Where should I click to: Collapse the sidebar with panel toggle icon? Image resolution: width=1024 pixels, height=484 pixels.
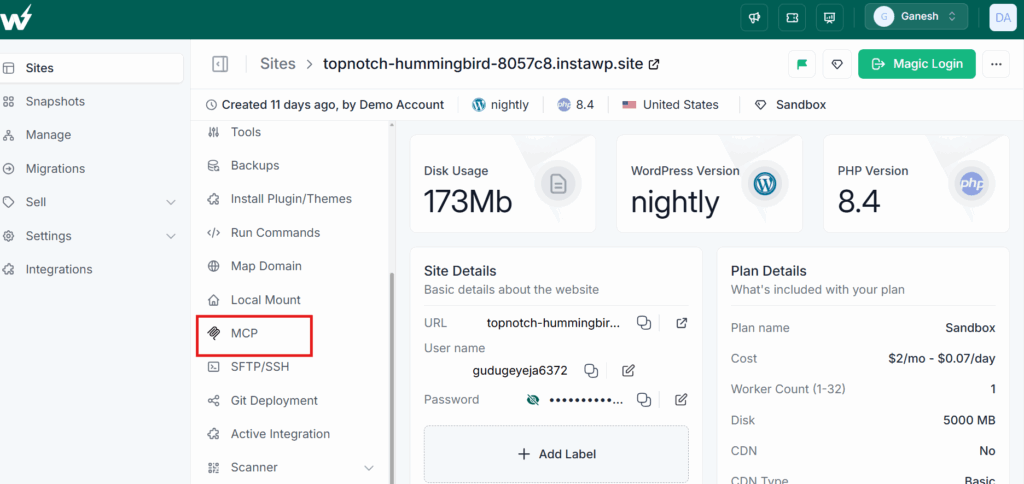coord(220,64)
